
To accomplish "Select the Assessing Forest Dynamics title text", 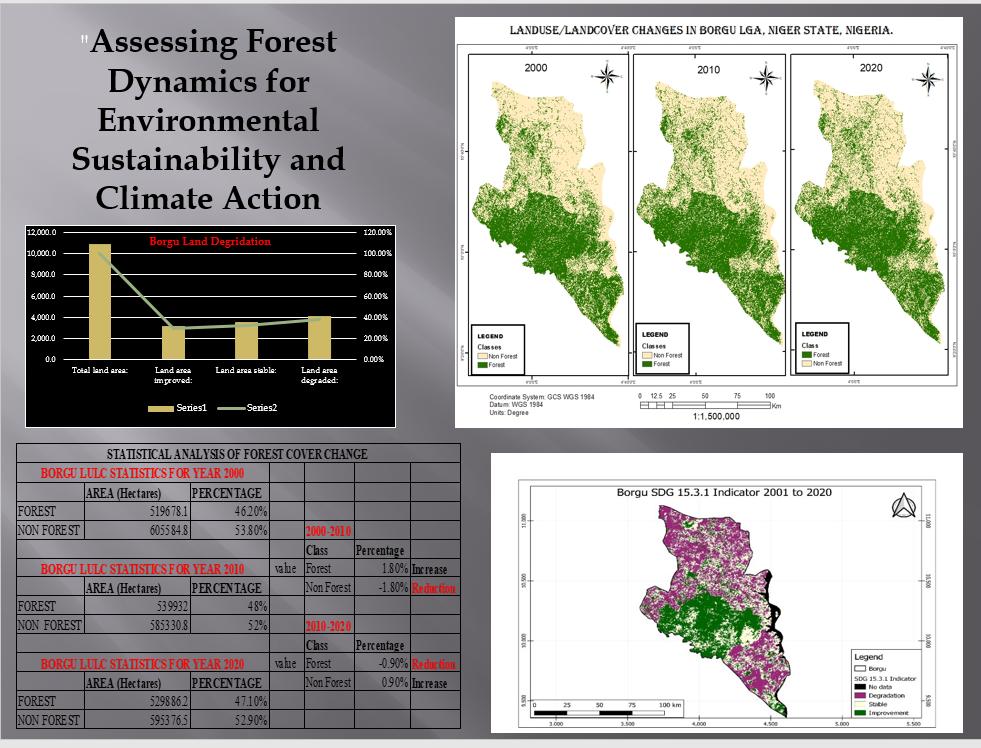I will (x=207, y=120).
